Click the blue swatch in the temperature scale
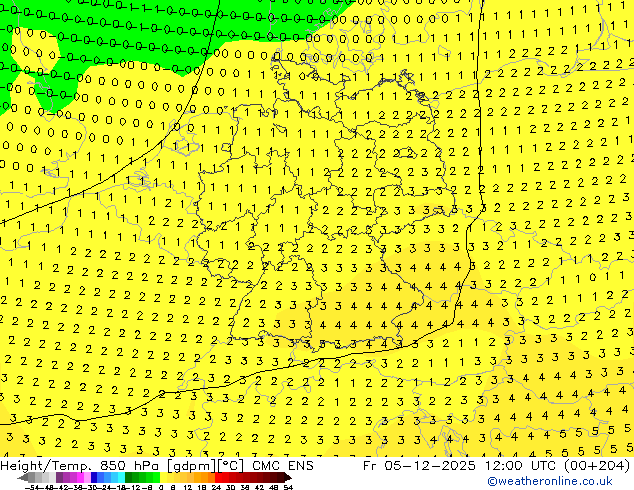 tap(94, 478)
